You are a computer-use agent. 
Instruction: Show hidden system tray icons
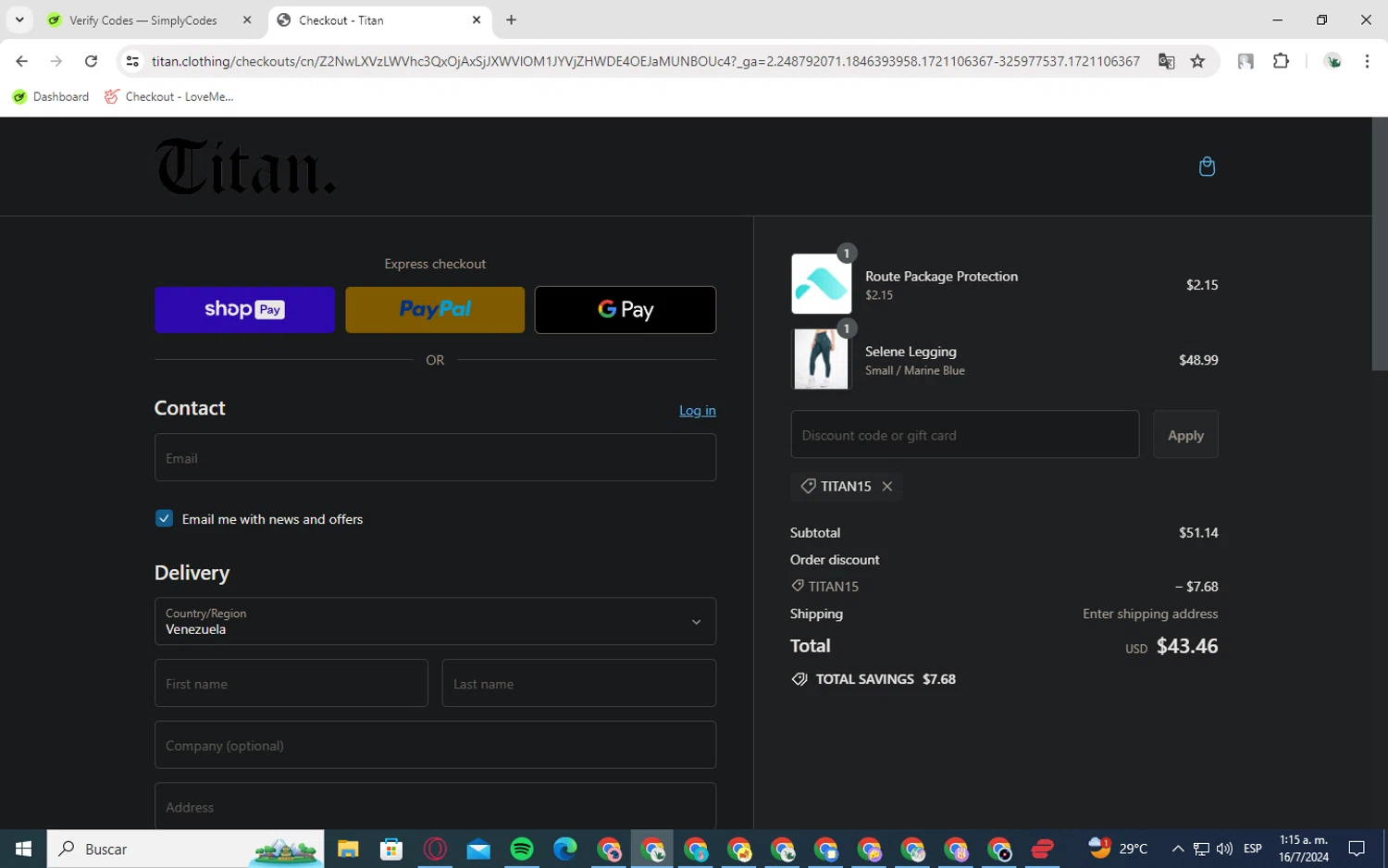tap(1177, 849)
